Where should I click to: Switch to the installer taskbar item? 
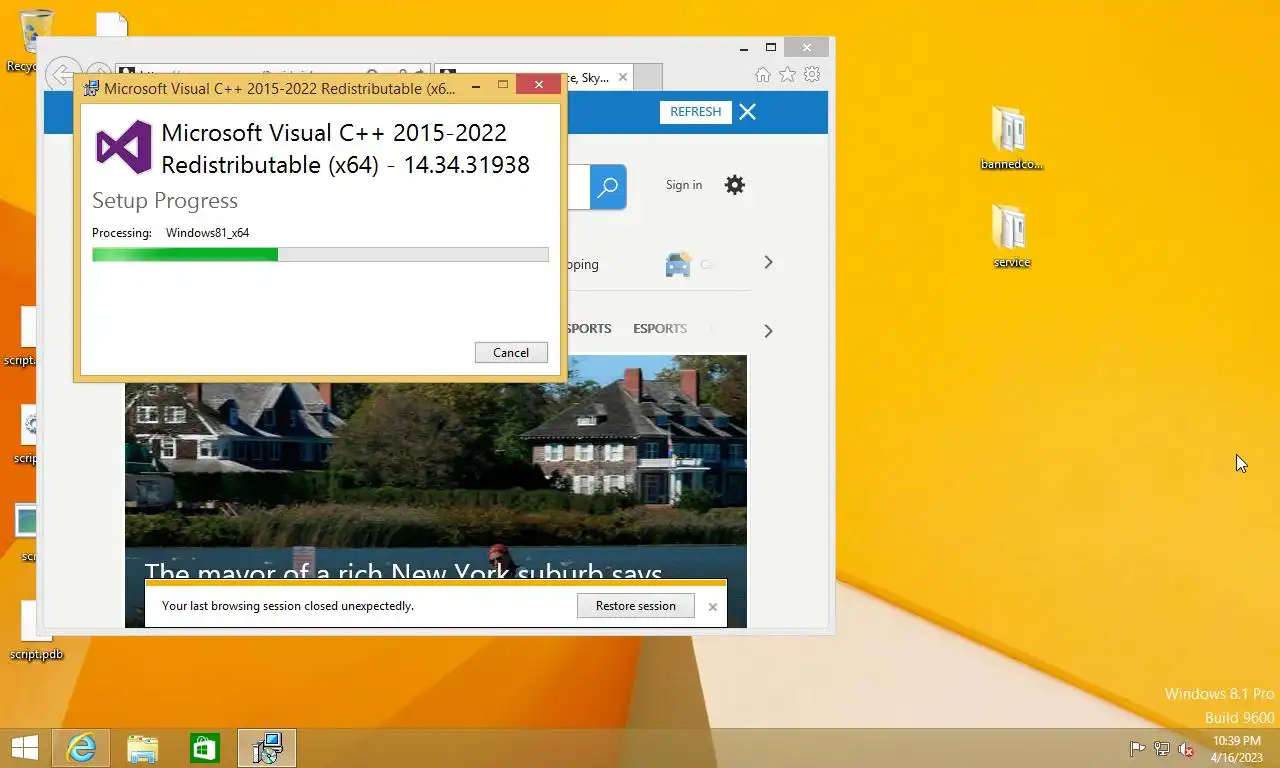point(267,748)
